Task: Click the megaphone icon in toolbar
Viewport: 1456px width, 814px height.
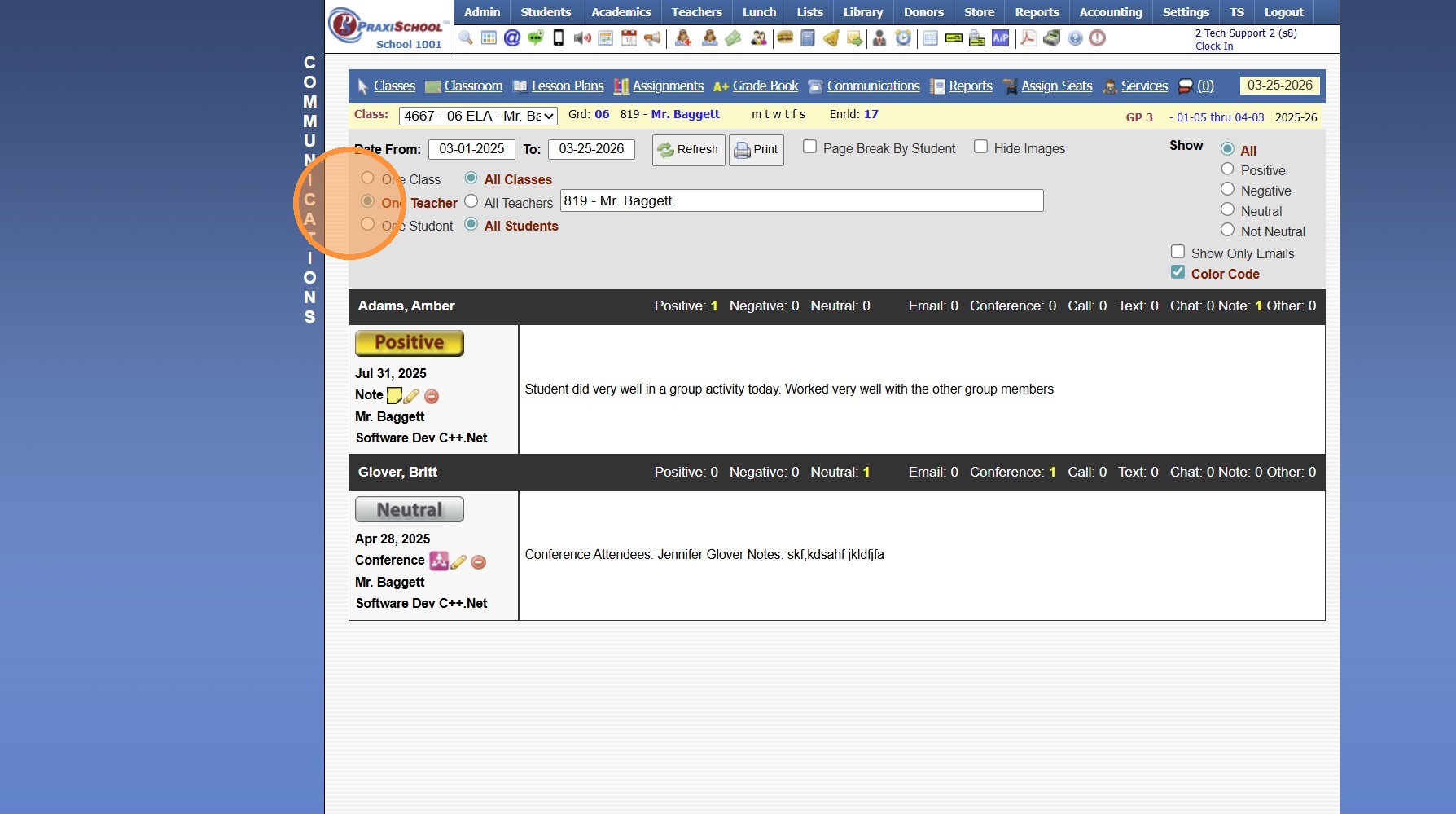Action: (652, 38)
